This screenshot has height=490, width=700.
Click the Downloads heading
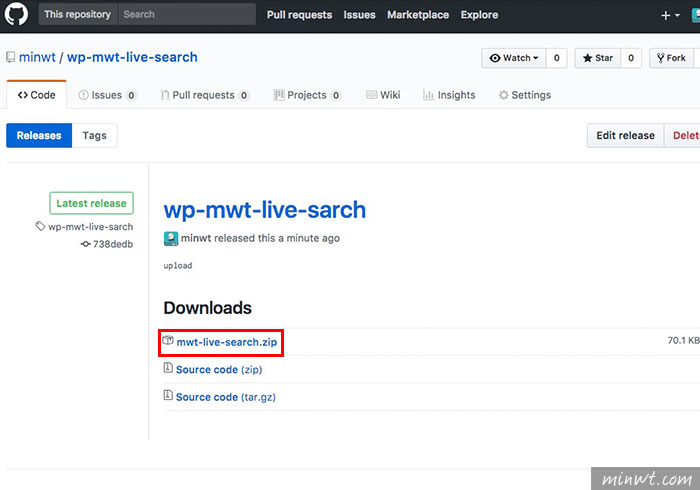coord(208,308)
